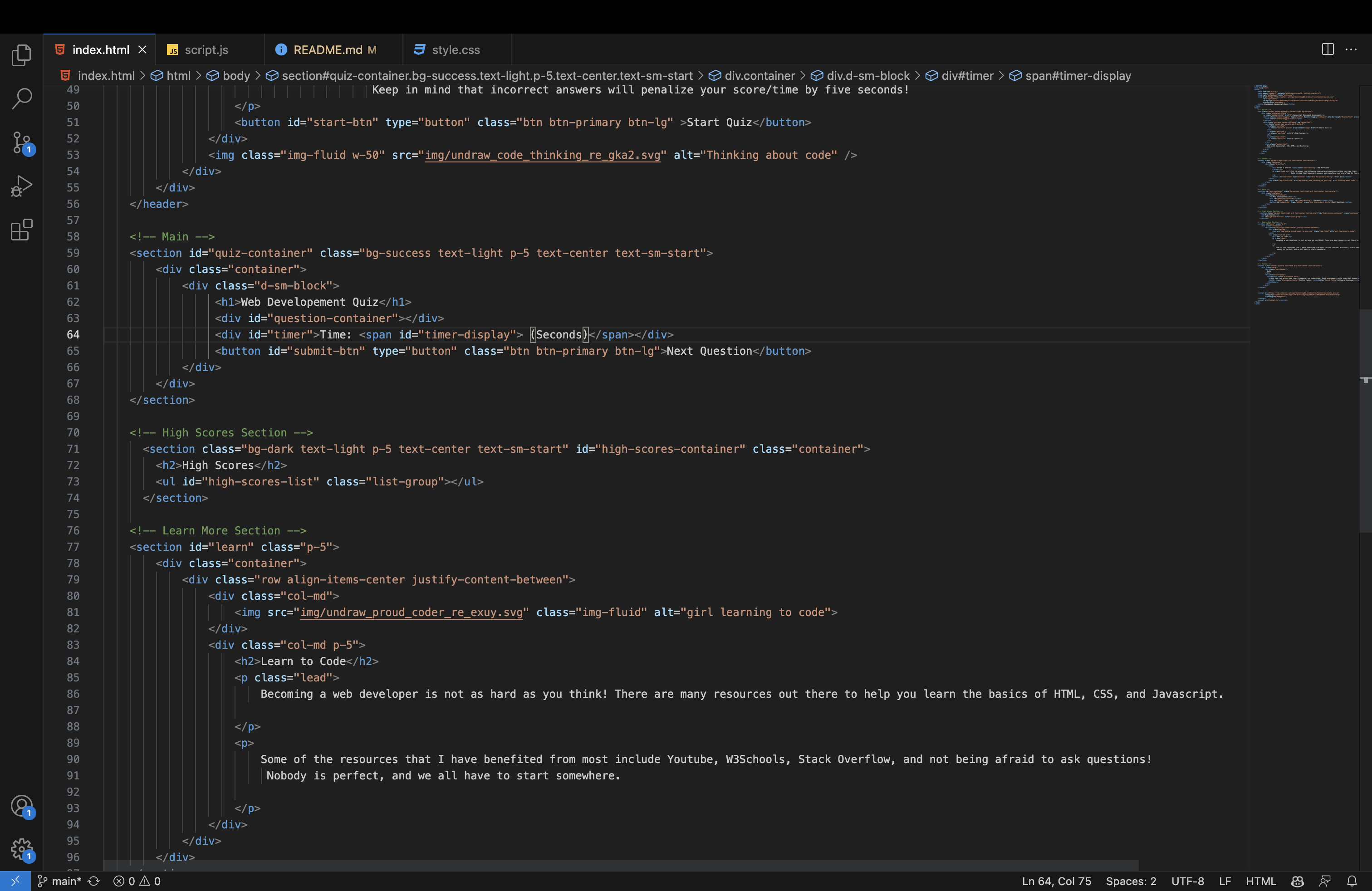Open the Accounts icon in activity bar
This screenshot has width=1372, height=891.
tap(21, 806)
